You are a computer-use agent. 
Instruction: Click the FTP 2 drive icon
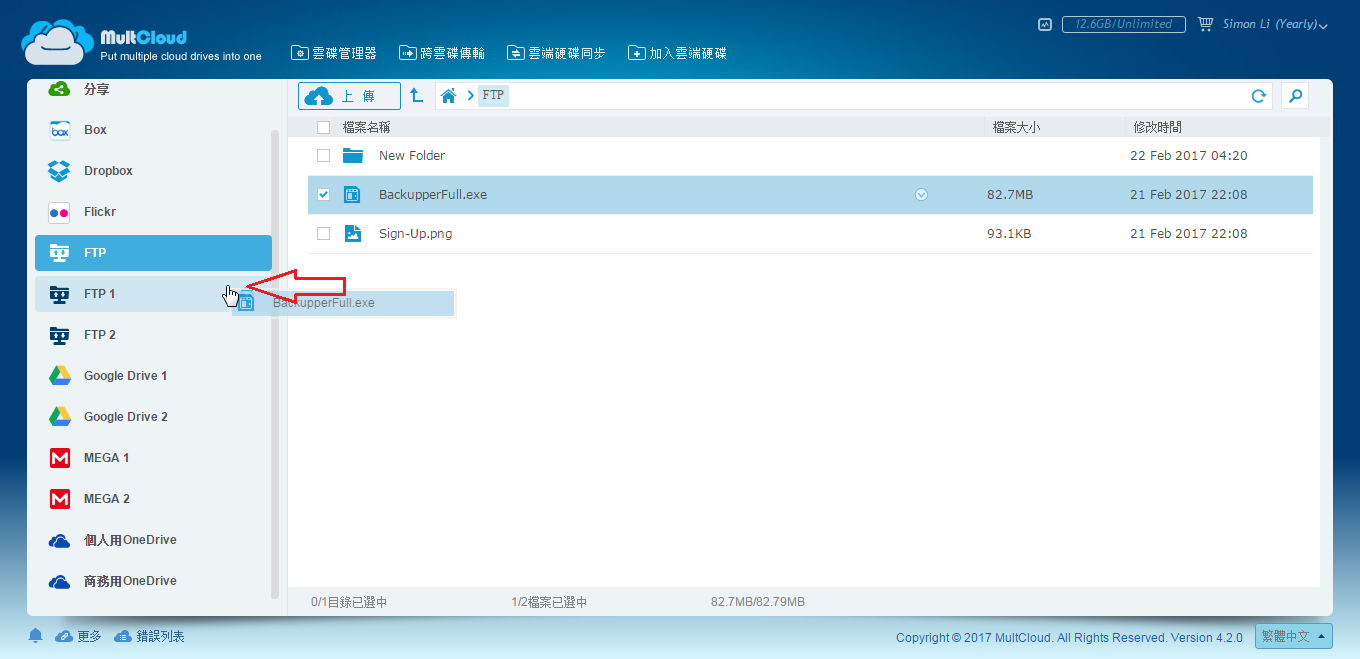60,335
